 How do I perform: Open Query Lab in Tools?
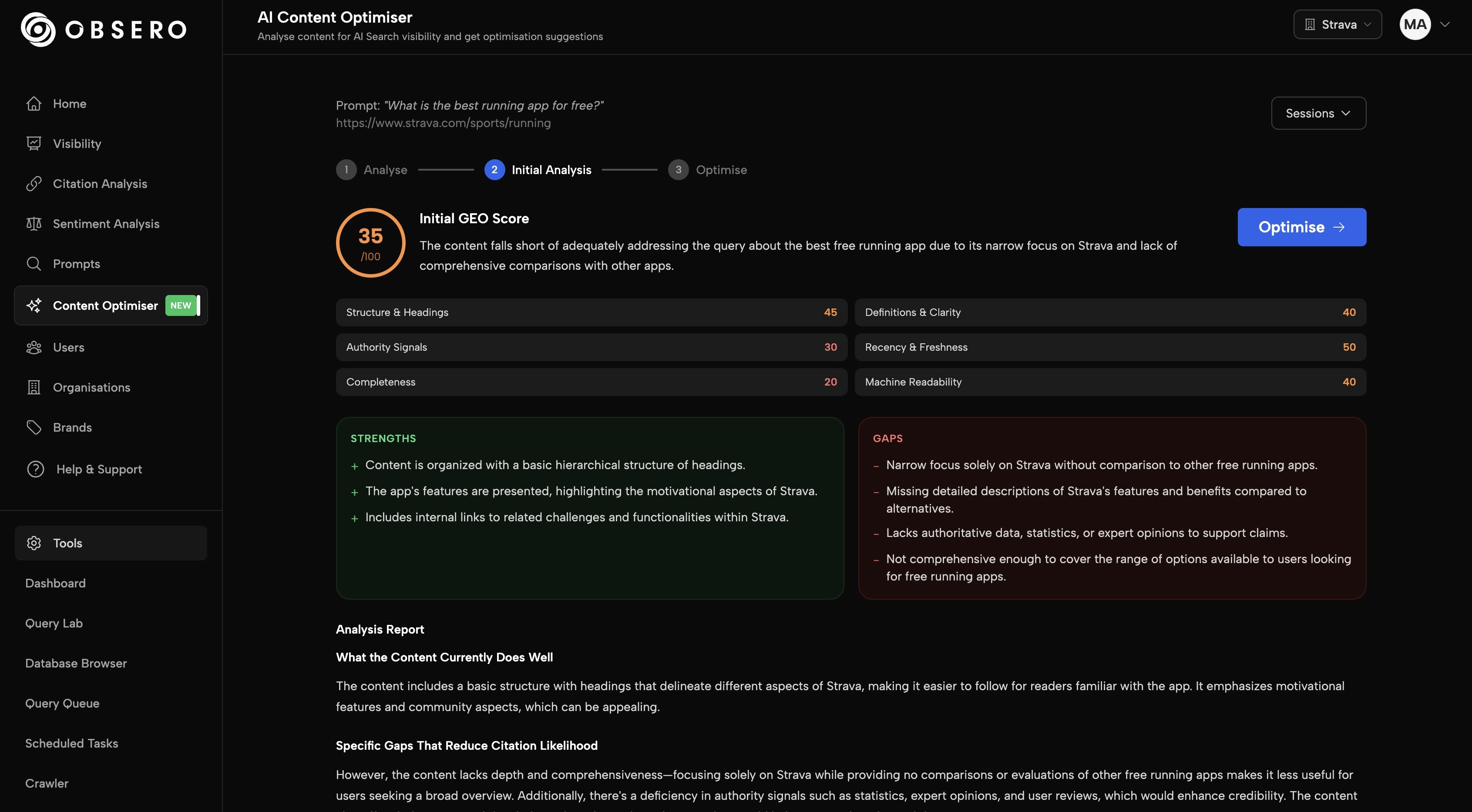coord(54,624)
